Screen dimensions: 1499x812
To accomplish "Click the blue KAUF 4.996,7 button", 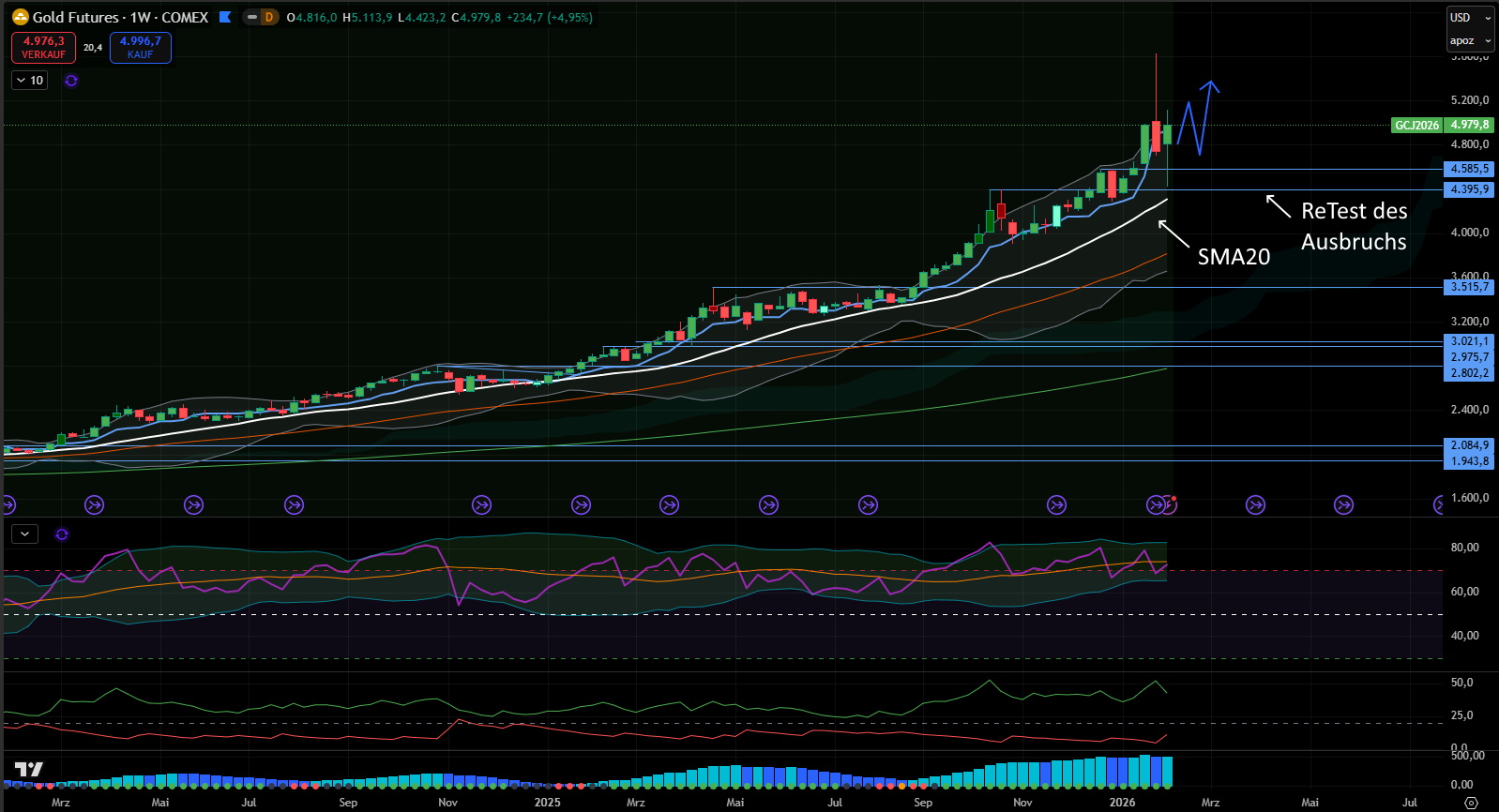I will [141, 48].
